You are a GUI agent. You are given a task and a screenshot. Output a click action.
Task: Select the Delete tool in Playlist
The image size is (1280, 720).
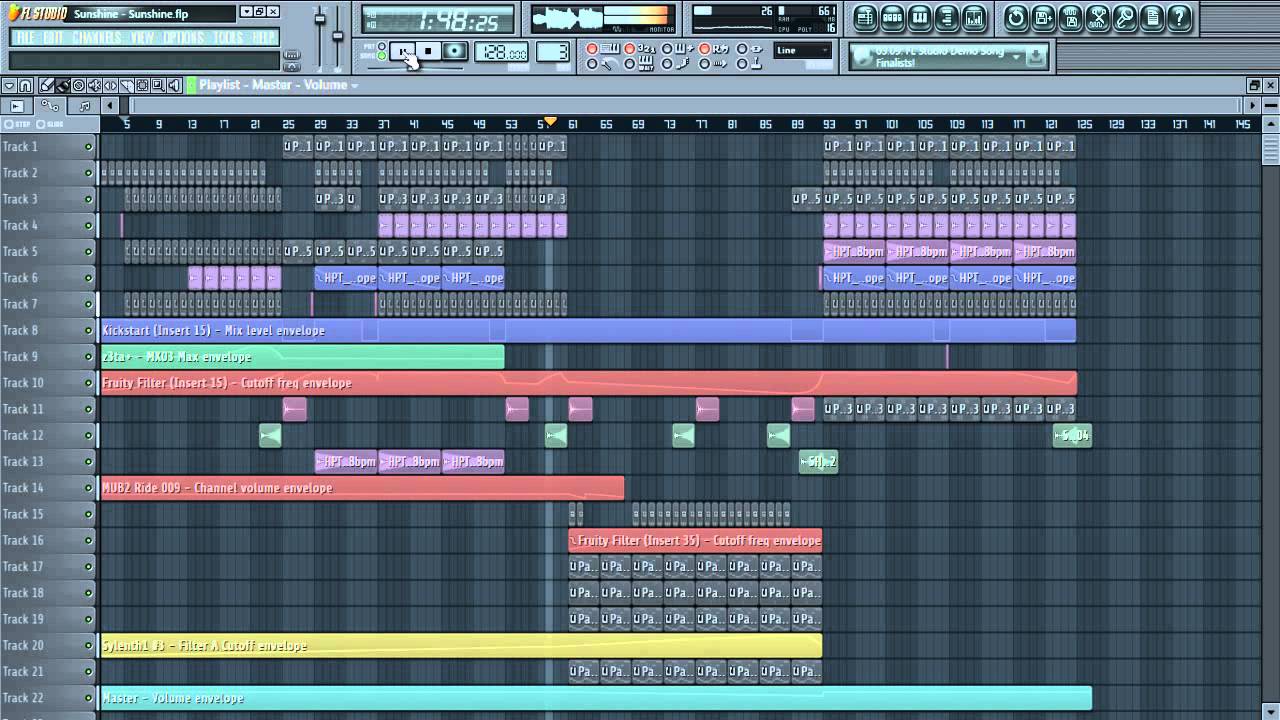click(78, 86)
